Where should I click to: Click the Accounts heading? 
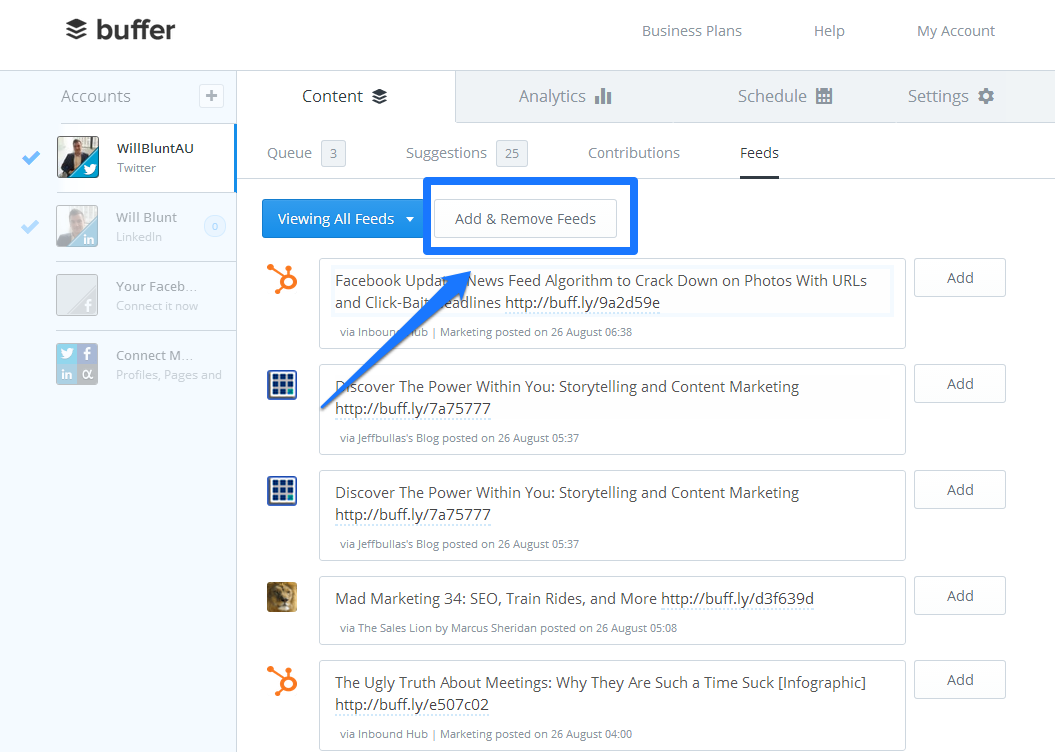click(96, 96)
